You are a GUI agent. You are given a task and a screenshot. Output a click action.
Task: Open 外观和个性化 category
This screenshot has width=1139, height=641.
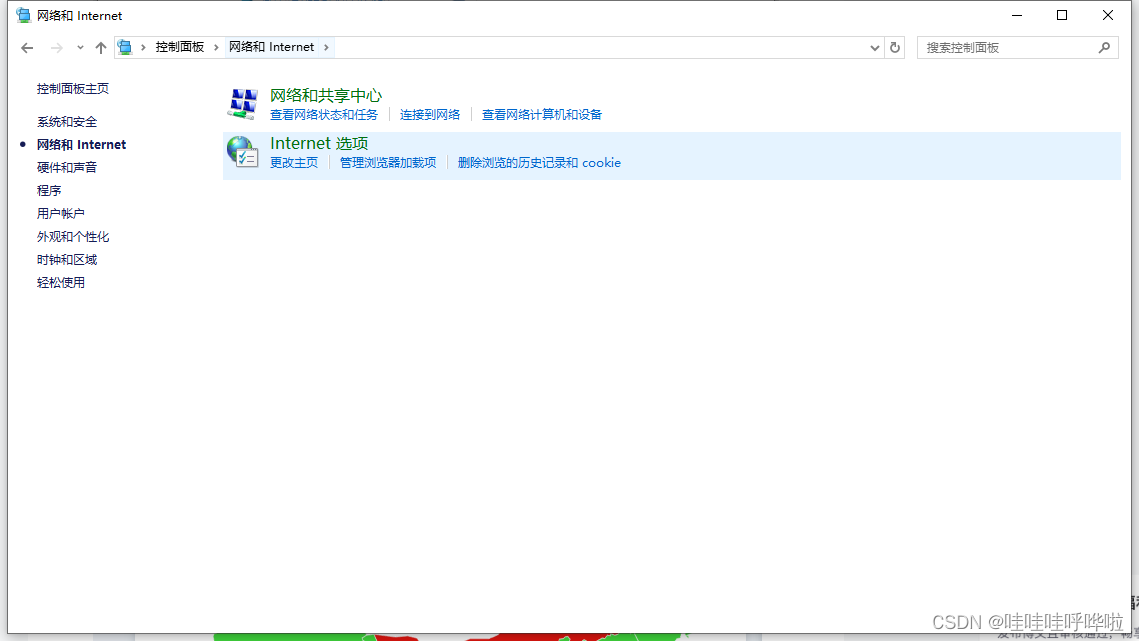pyautogui.click(x=73, y=237)
